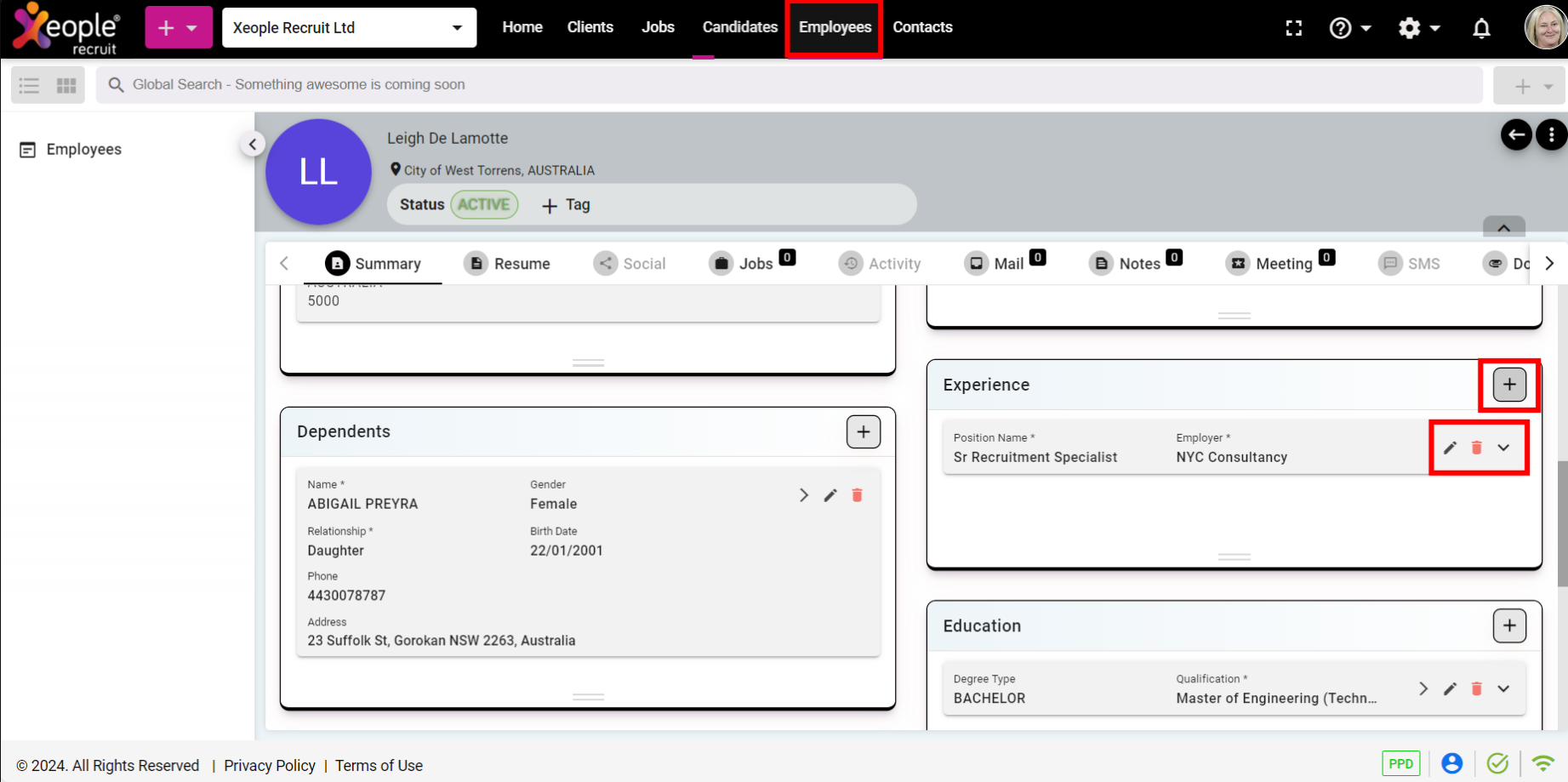Click the page vertical scrollbar
The height and width of the screenshot is (782, 1568).
(1561, 523)
